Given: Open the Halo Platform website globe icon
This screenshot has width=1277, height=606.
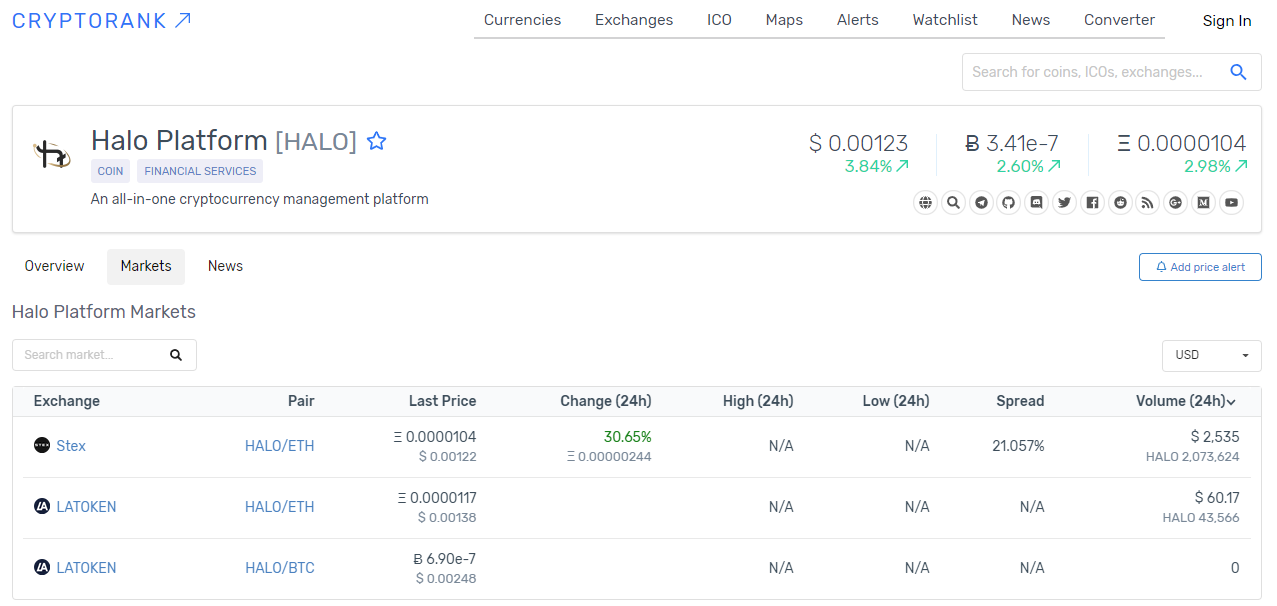Looking at the screenshot, I should click(926, 203).
